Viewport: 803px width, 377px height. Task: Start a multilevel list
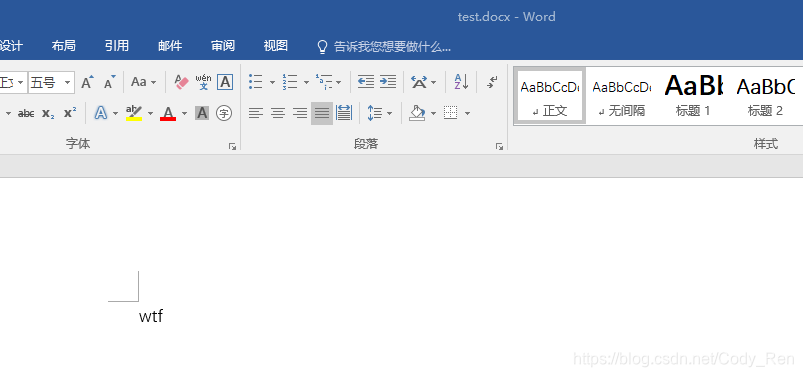(x=324, y=82)
